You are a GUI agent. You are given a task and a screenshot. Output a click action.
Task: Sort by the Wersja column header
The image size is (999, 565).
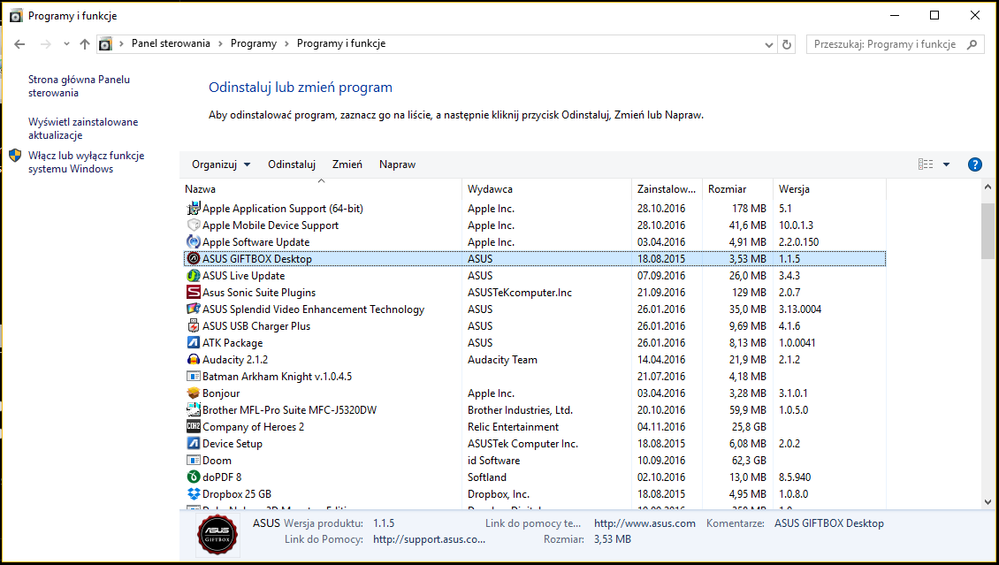coord(829,189)
